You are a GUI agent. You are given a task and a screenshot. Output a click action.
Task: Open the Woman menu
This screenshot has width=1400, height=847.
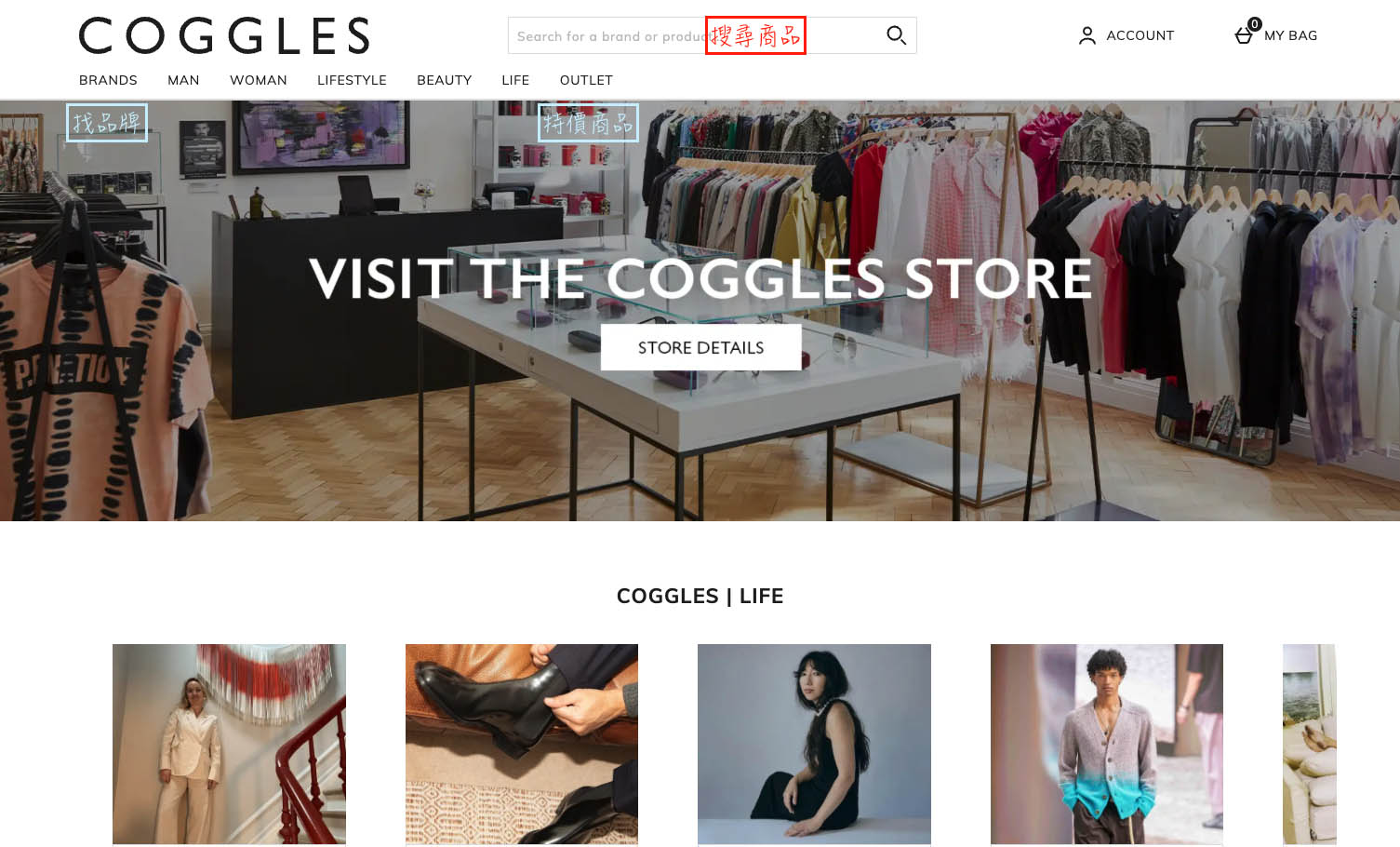(x=259, y=80)
